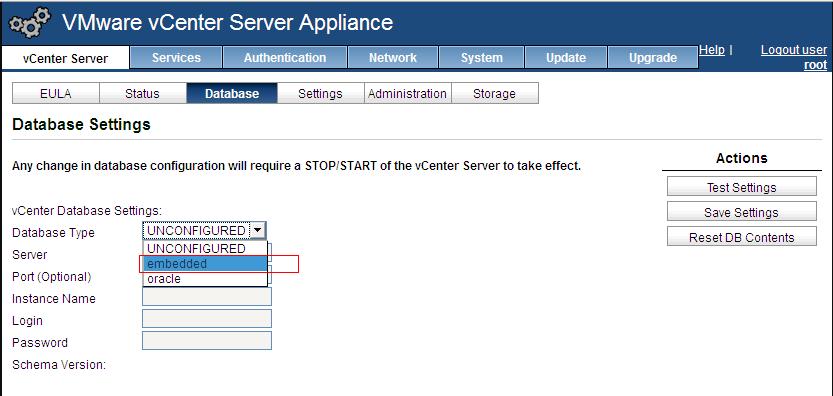Screen dimensions: 833x396
Task: Open the Update tab
Action: click(566, 57)
